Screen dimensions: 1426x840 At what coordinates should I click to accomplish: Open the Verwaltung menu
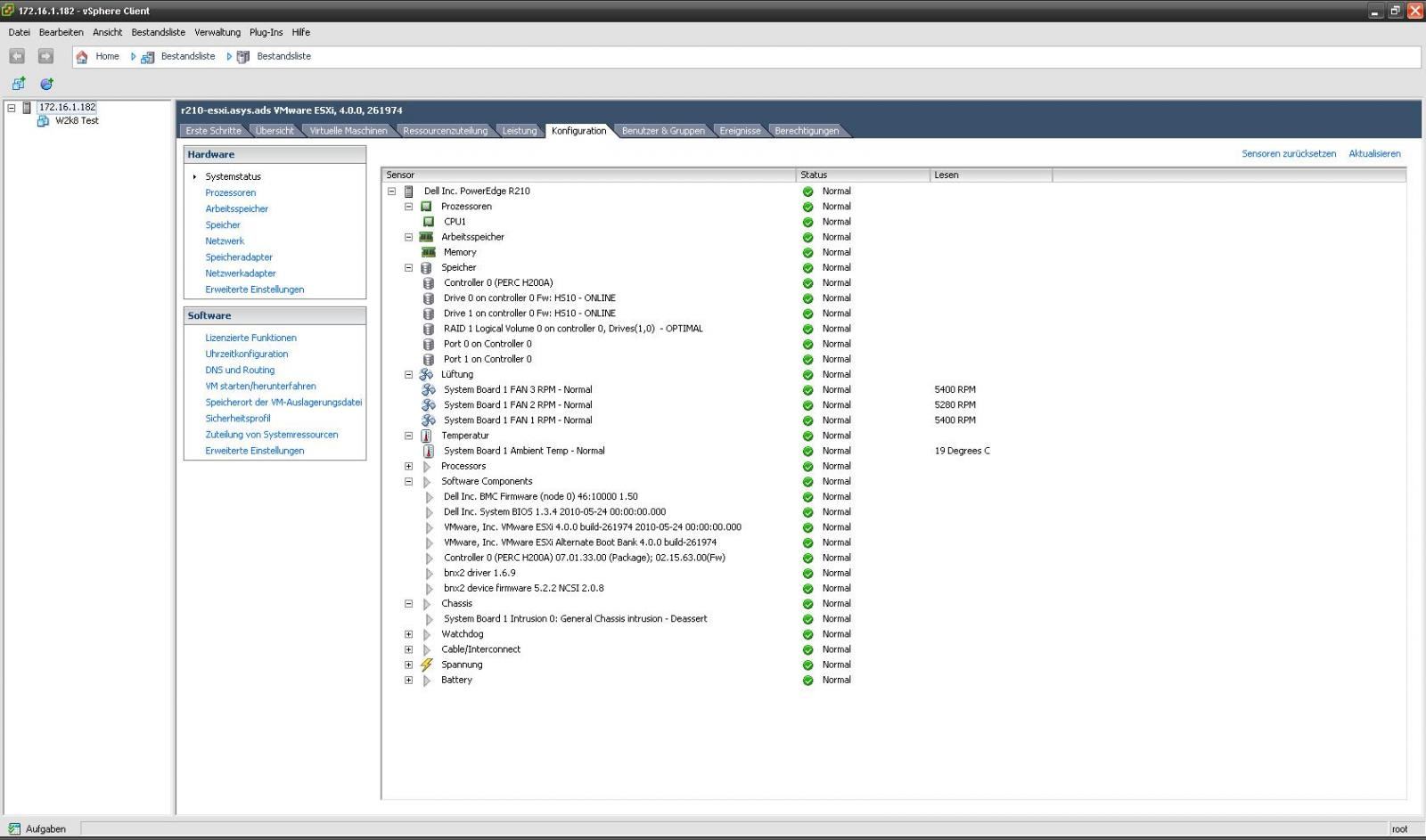[217, 32]
